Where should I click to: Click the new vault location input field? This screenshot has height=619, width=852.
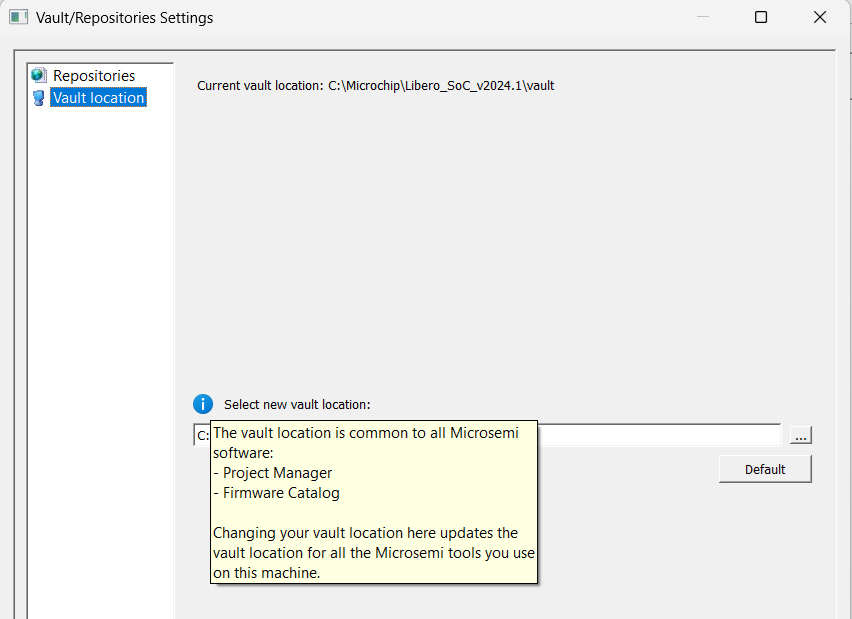(487, 435)
